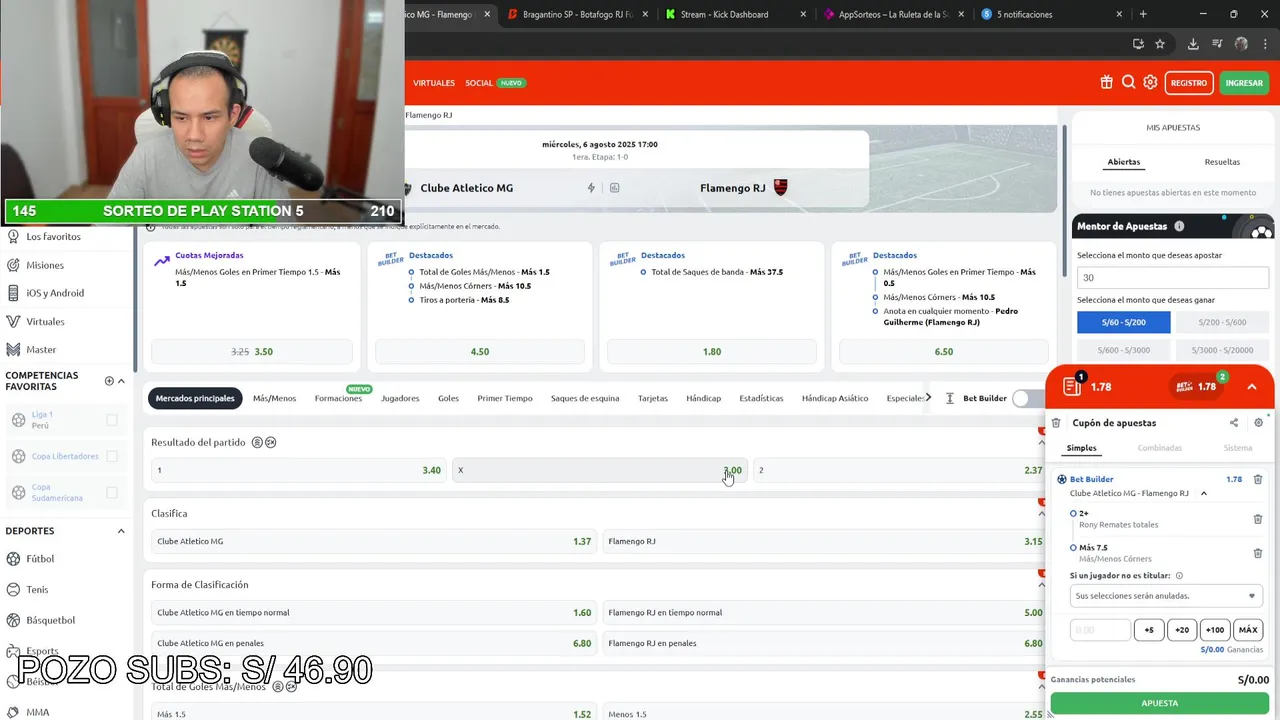1280x720 pixels.
Task: Switch to Más/Menos market tab
Action: [x=274, y=398]
